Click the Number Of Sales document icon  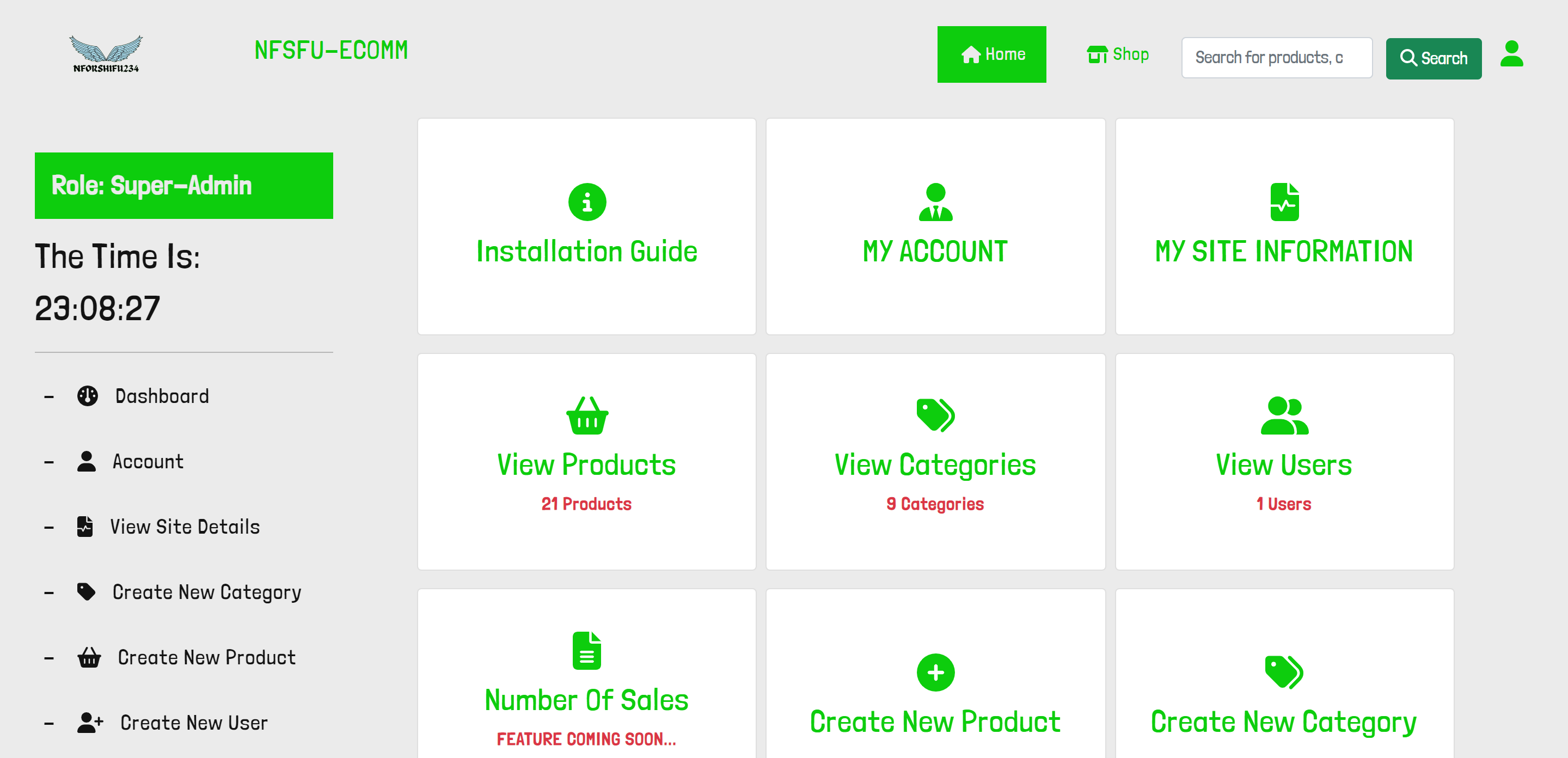(586, 650)
